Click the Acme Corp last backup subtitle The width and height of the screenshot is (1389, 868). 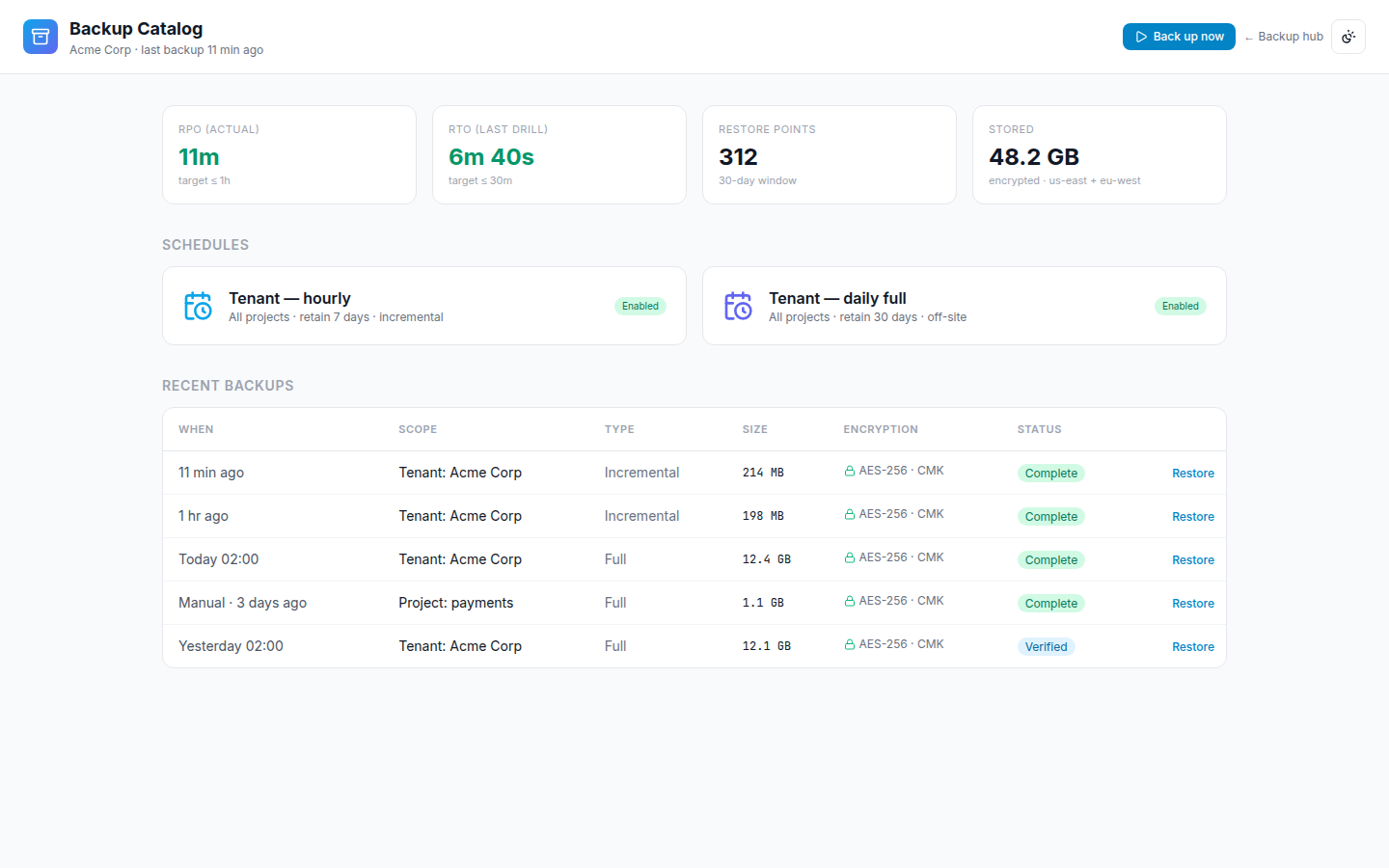(166, 50)
